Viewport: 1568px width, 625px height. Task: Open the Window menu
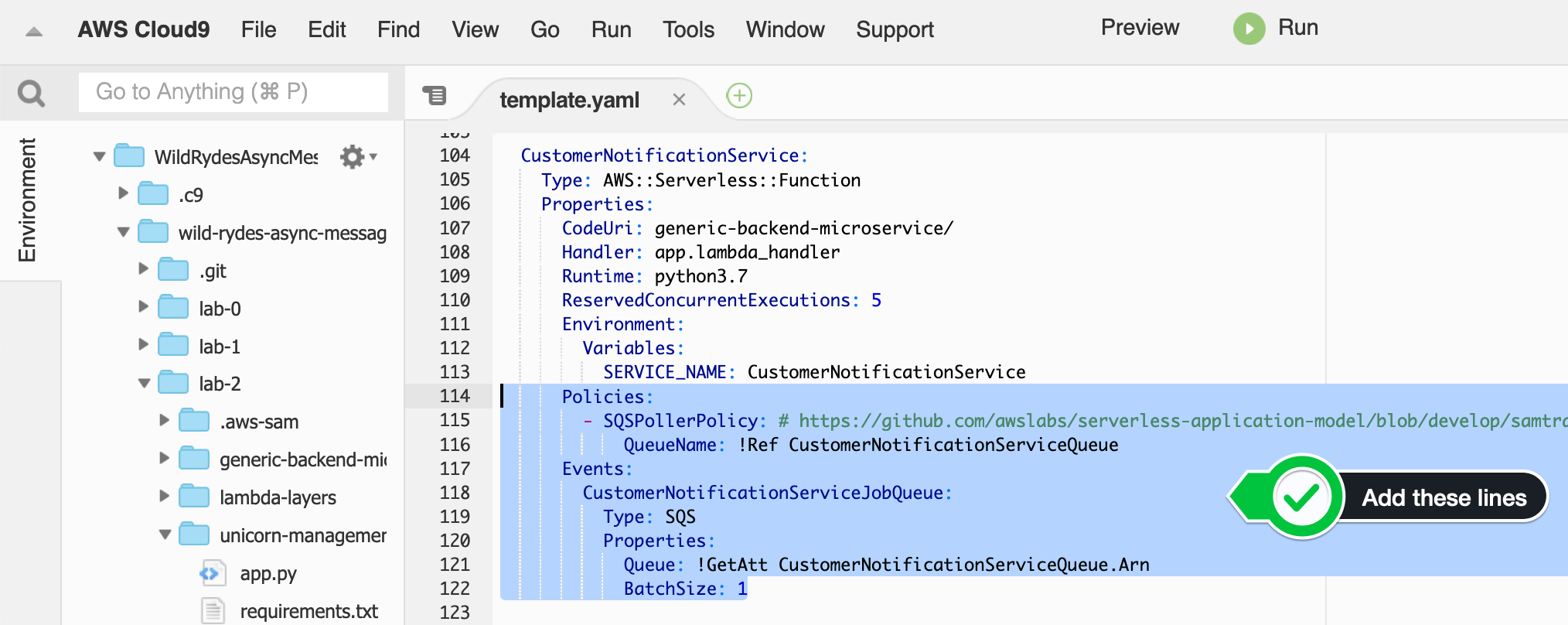(786, 29)
